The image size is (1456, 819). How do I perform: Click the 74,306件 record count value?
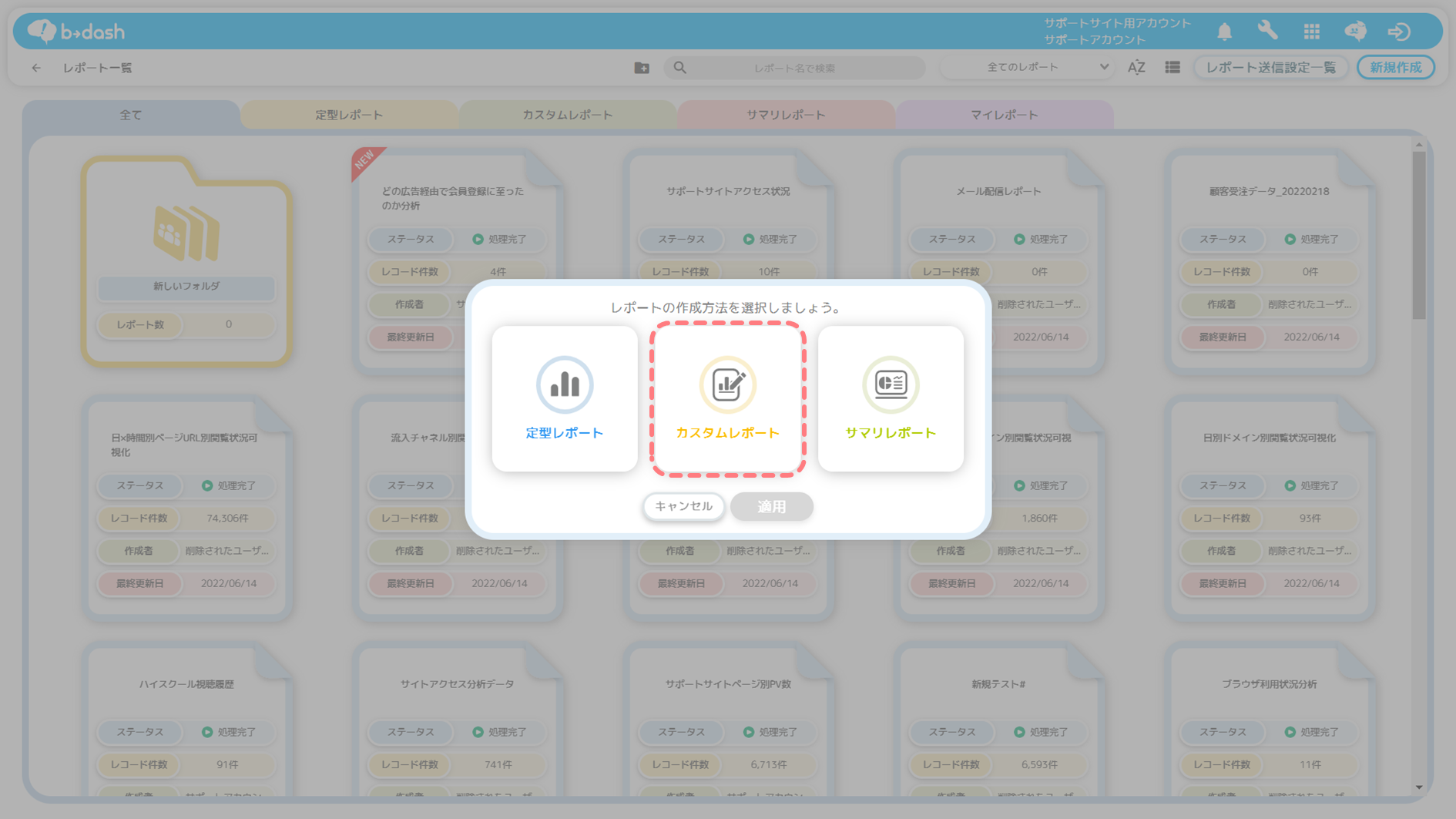[227, 519]
